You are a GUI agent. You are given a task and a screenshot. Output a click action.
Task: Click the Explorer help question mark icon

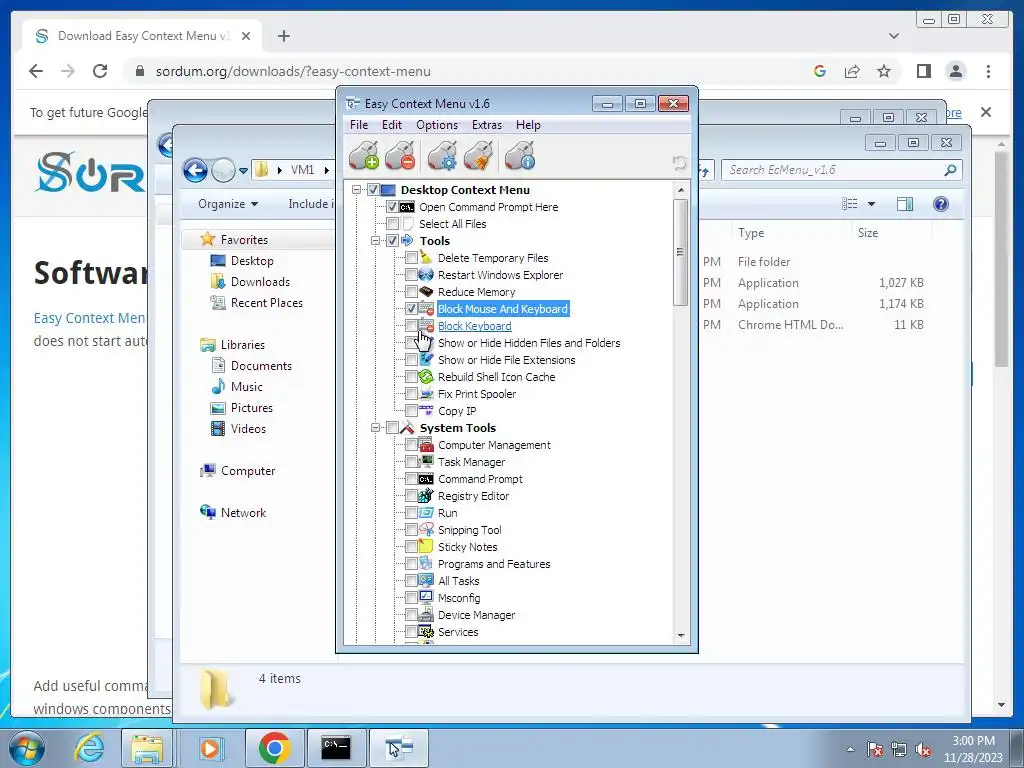(940, 204)
